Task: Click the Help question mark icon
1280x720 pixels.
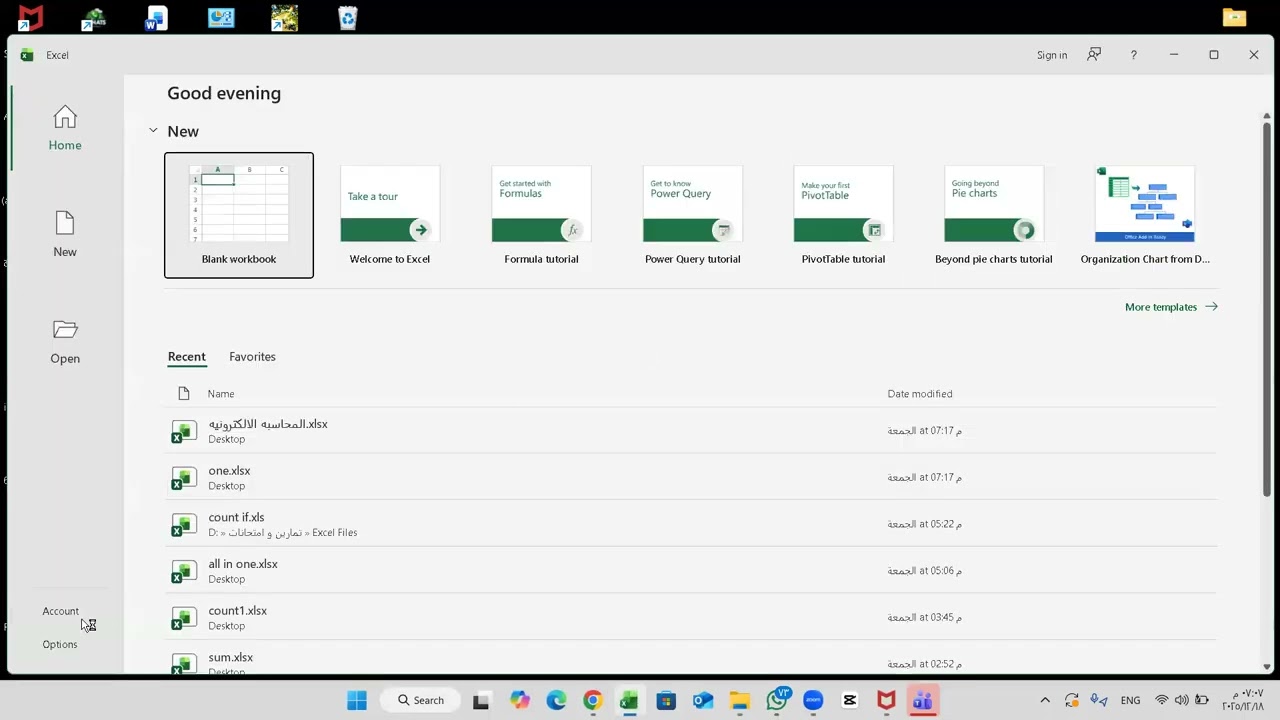Action: click(x=1133, y=55)
